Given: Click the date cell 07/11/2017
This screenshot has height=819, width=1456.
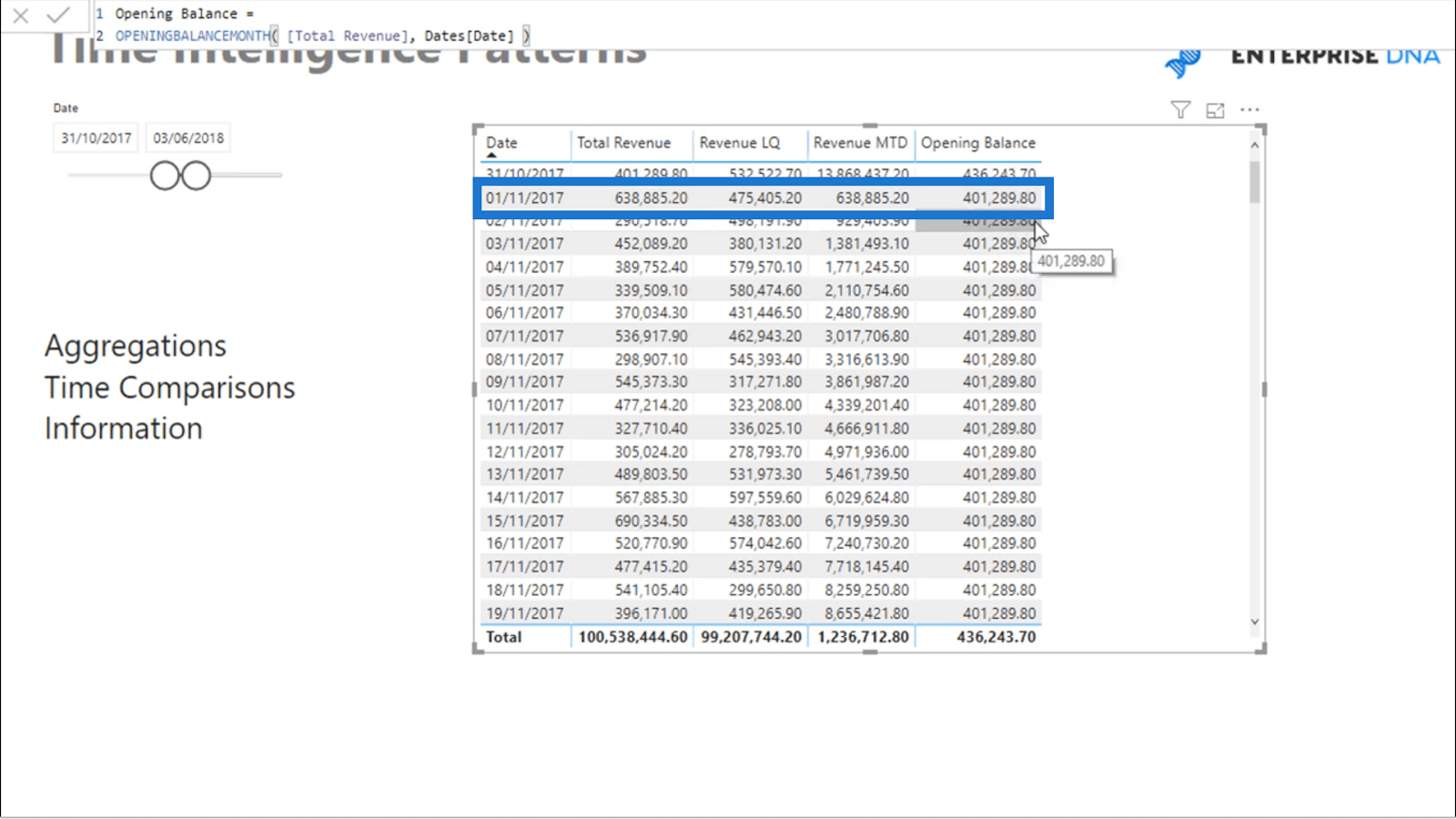Looking at the screenshot, I should 524,336.
